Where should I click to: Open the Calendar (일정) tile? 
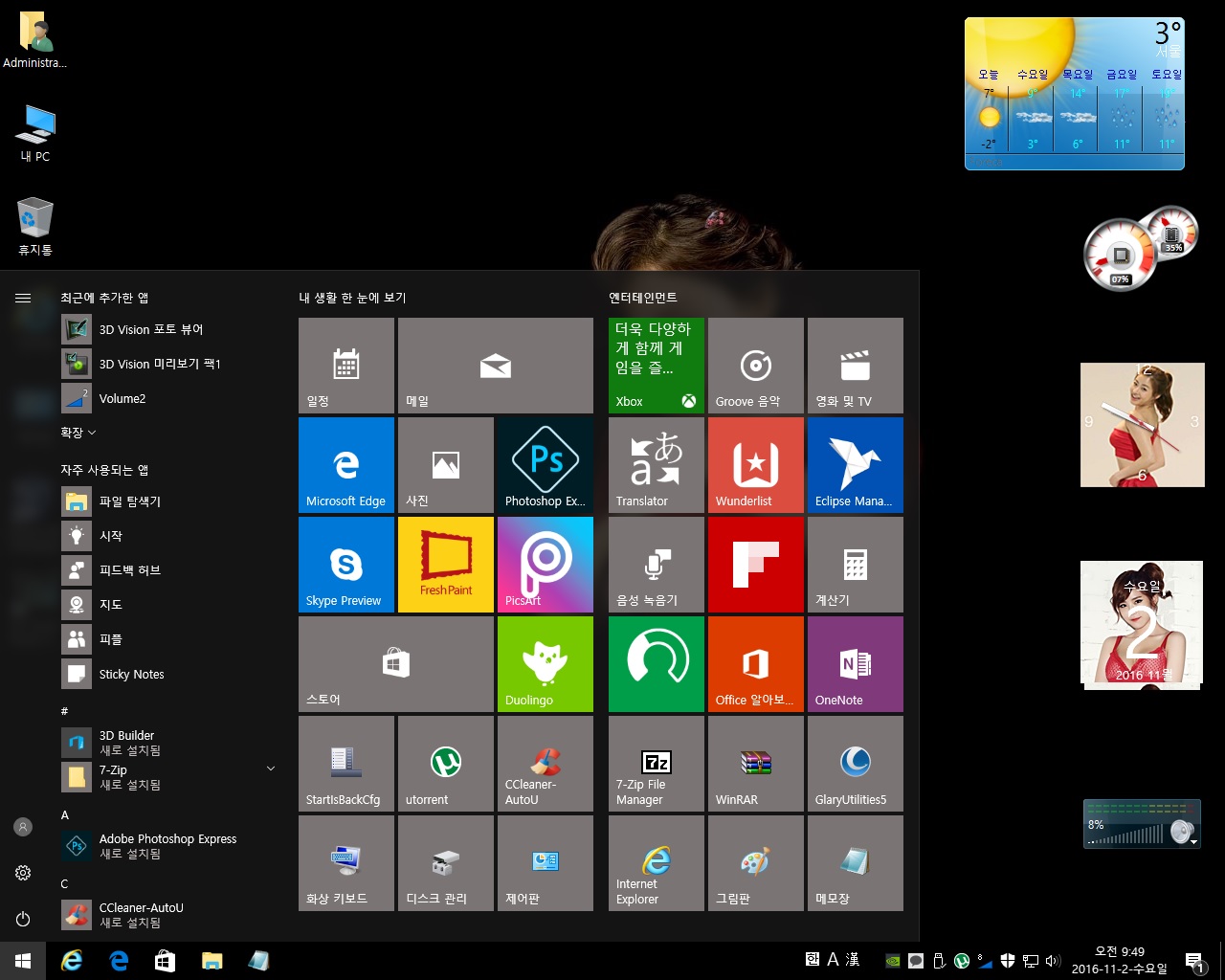tap(346, 366)
